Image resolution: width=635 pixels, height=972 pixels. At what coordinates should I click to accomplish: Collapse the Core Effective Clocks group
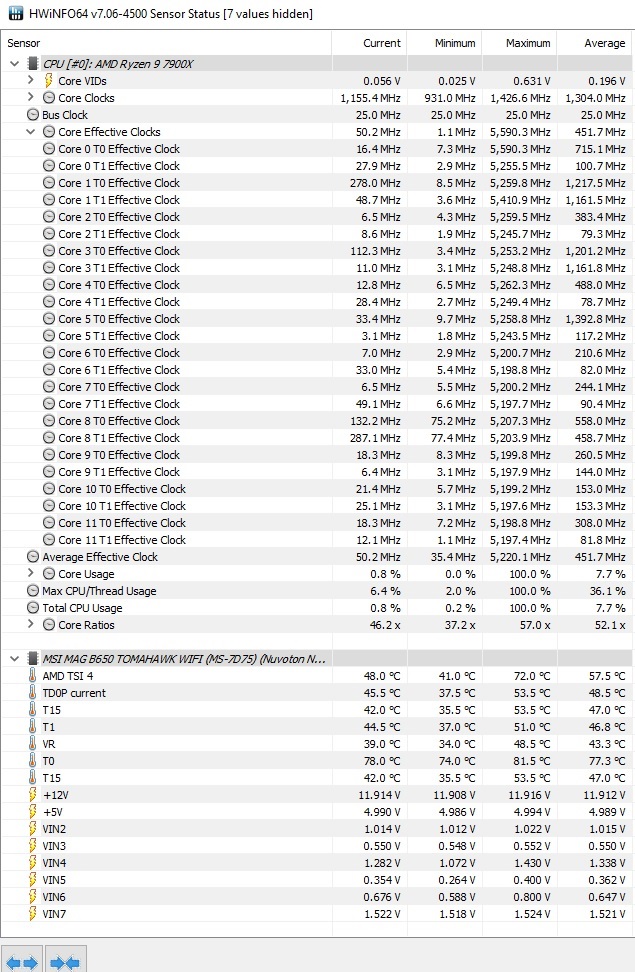coord(31,132)
